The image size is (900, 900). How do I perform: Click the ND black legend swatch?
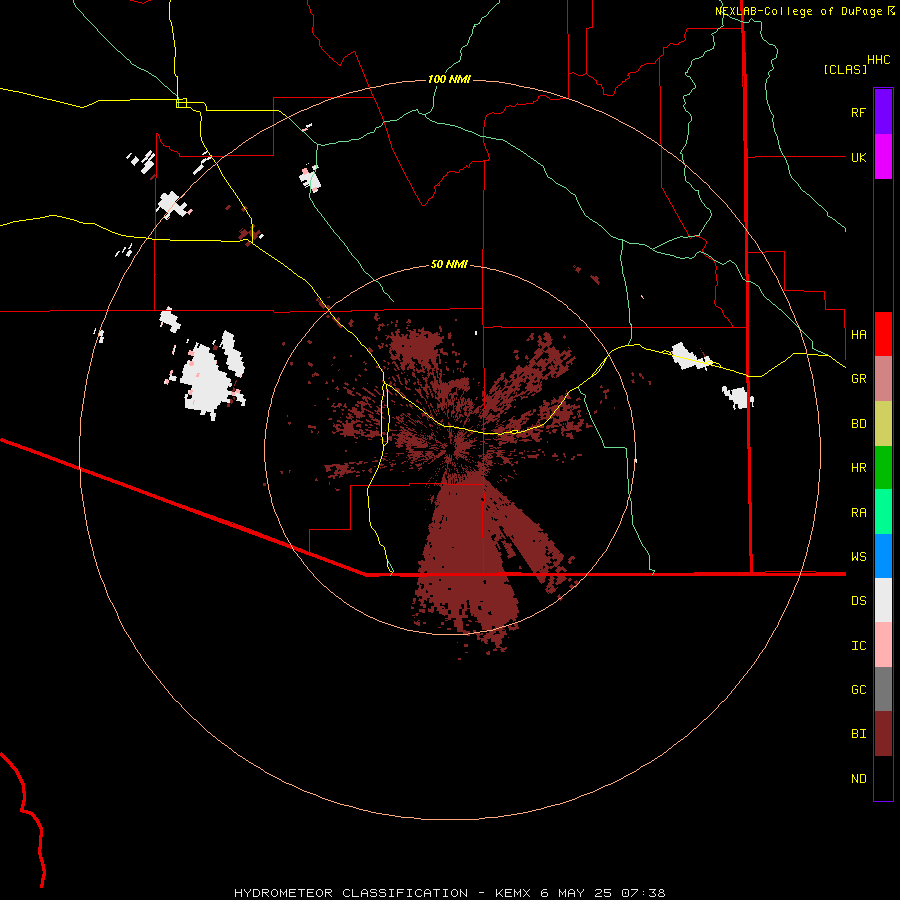883,778
